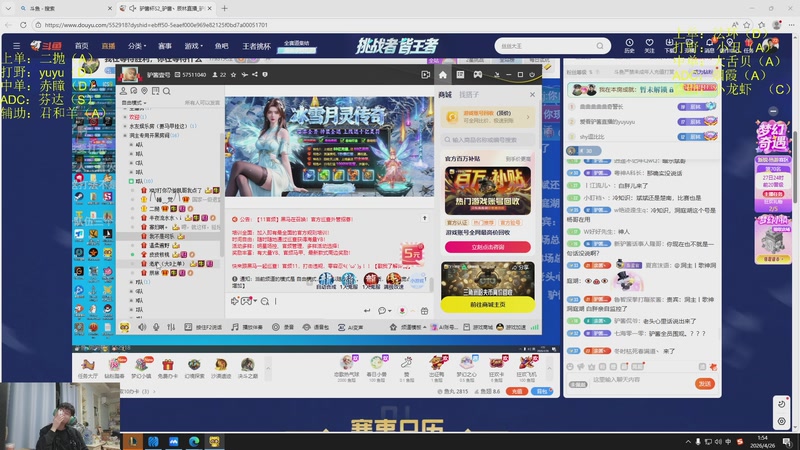
Task: Click the gift box icon in YY chat toolbar
Action: (x=424, y=311)
